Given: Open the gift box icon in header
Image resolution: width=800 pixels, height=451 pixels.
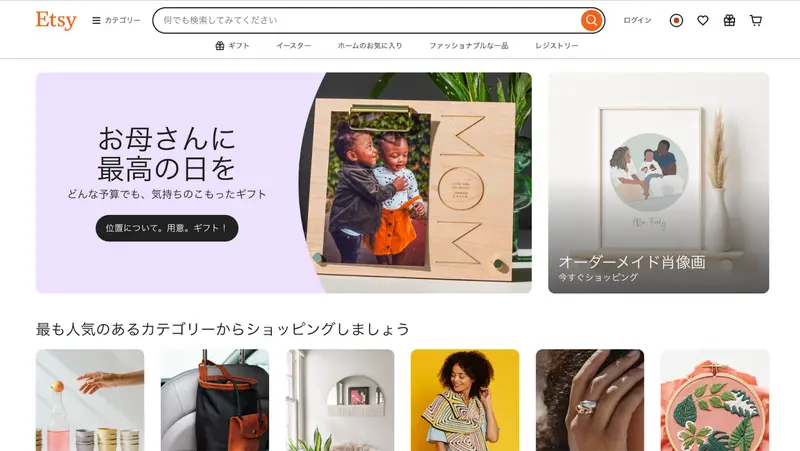Looking at the screenshot, I should 729,20.
